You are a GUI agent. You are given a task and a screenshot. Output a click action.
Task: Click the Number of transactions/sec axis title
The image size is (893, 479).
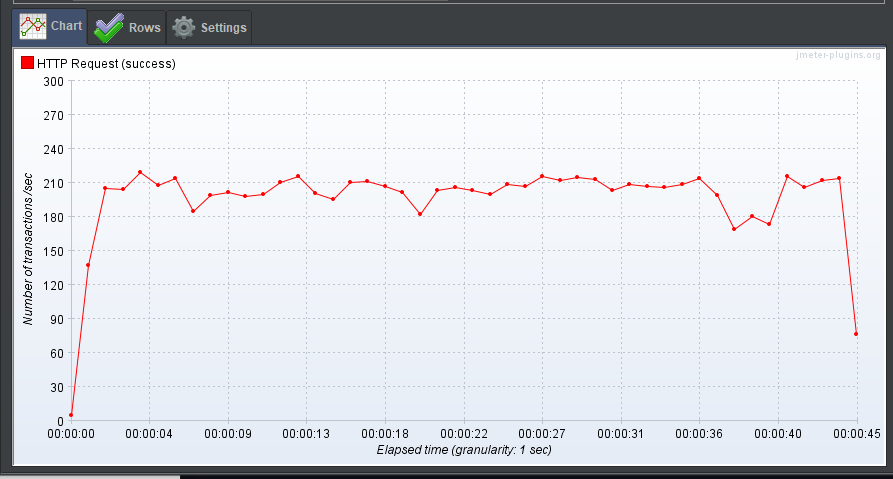coord(28,249)
